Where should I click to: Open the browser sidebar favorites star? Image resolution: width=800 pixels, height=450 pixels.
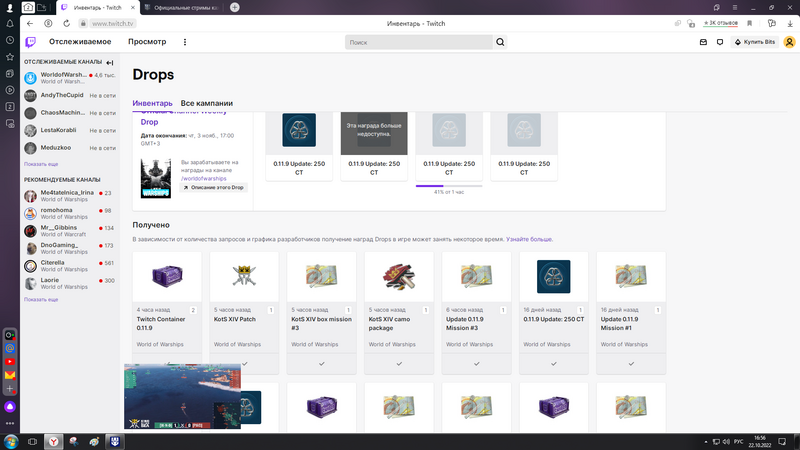[10, 57]
